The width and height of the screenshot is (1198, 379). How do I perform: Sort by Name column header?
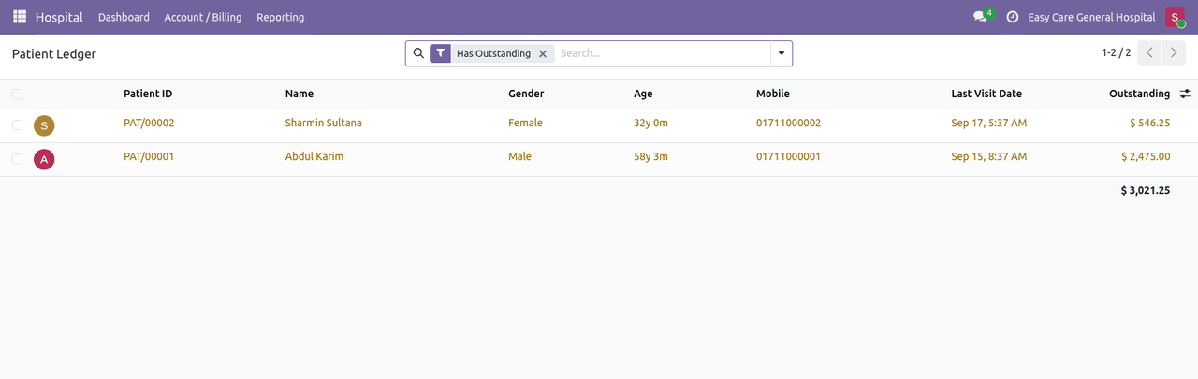point(300,94)
